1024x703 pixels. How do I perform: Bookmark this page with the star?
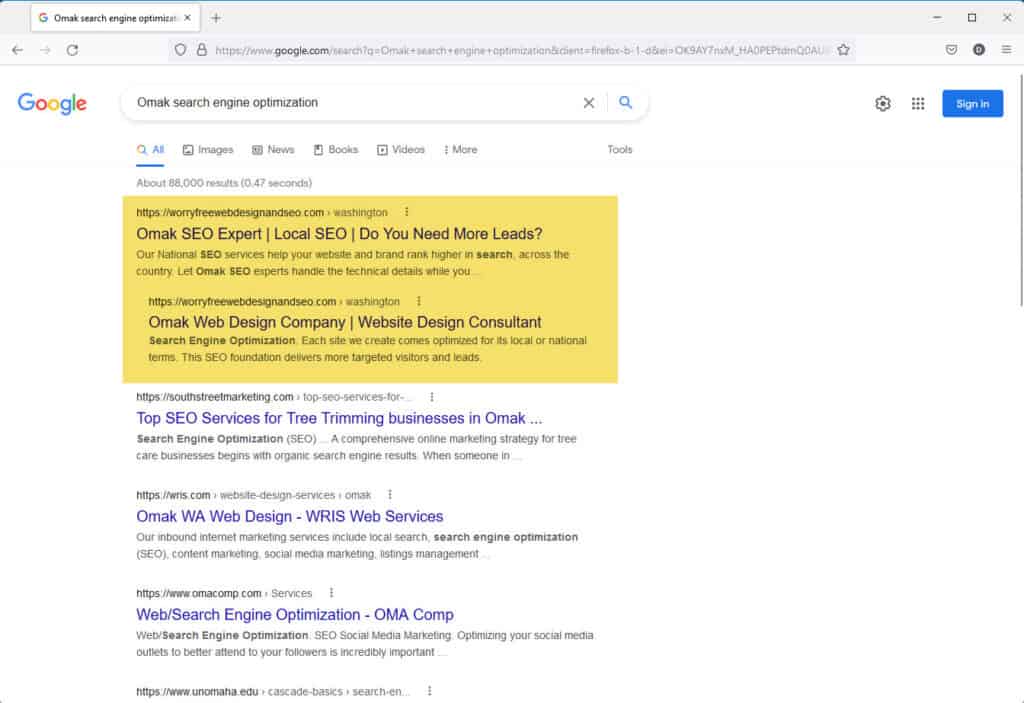tap(843, 50)
